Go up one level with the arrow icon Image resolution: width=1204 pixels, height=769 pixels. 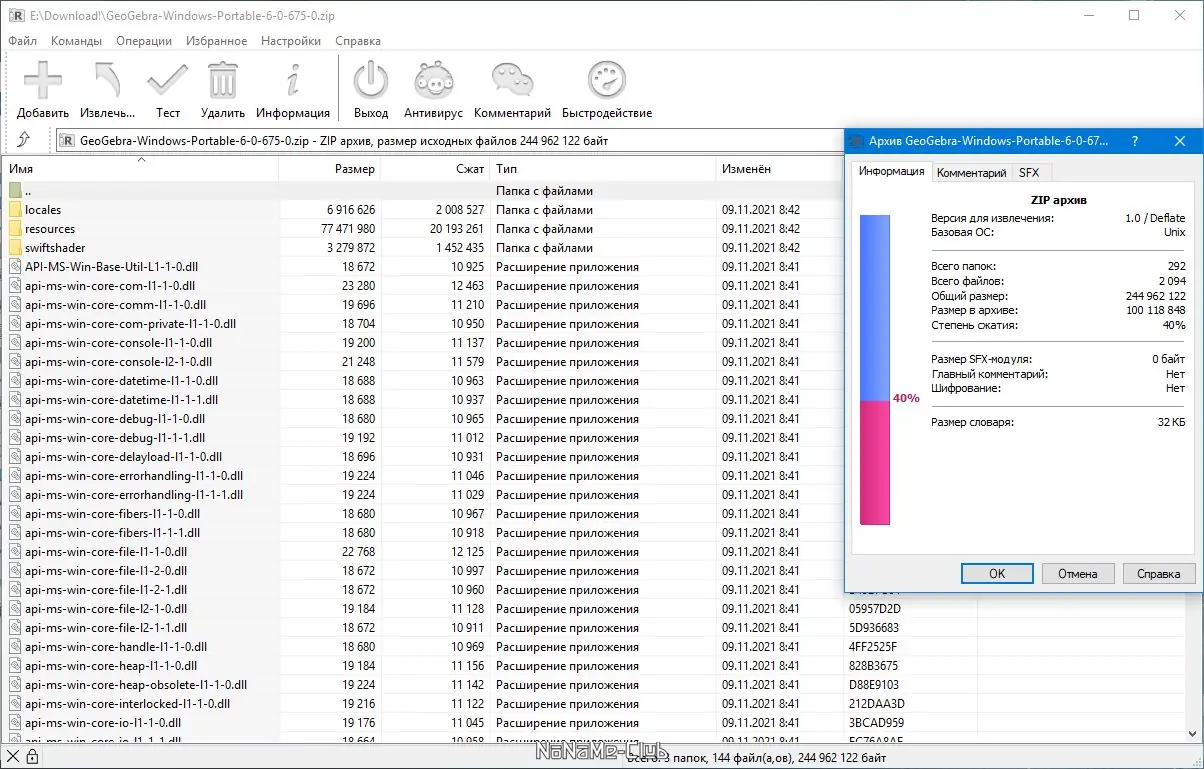(x=24, y=140)
